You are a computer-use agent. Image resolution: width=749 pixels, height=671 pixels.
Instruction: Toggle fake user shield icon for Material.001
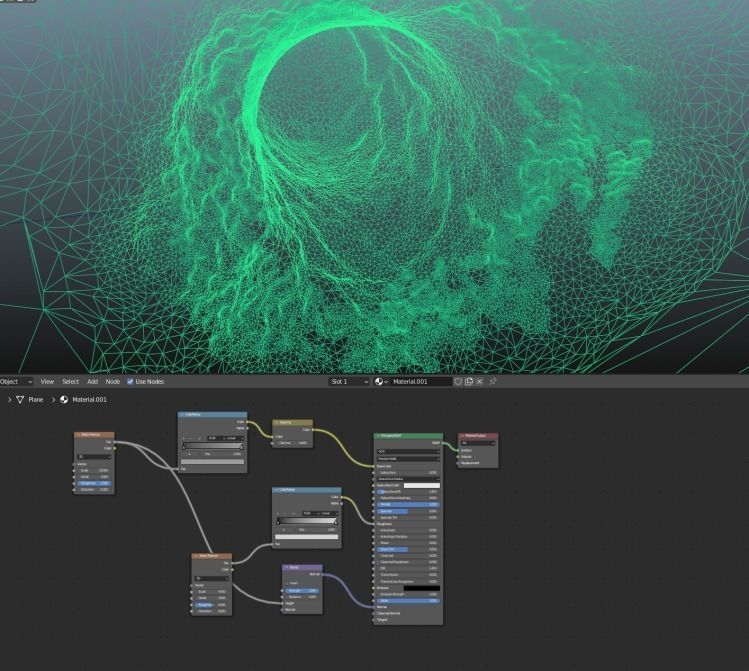[x=458, y=382]
